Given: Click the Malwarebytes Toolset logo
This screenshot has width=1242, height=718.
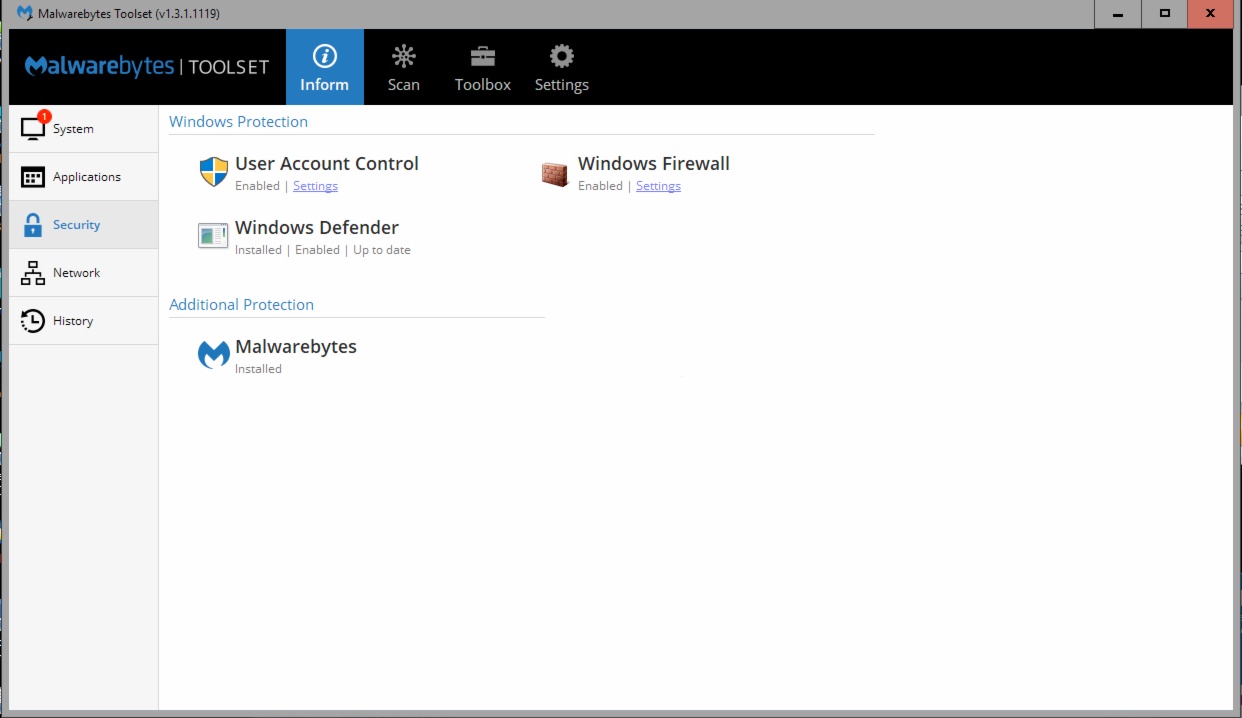Looking at the screenshot, I should 147,66.
